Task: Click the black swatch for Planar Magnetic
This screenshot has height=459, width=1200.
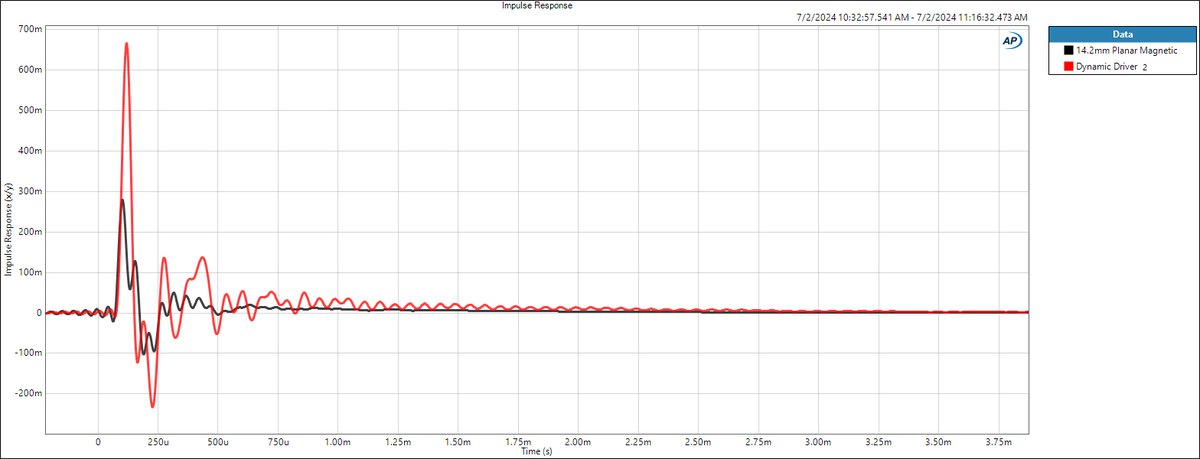Action: click(x=1069, y=49)
